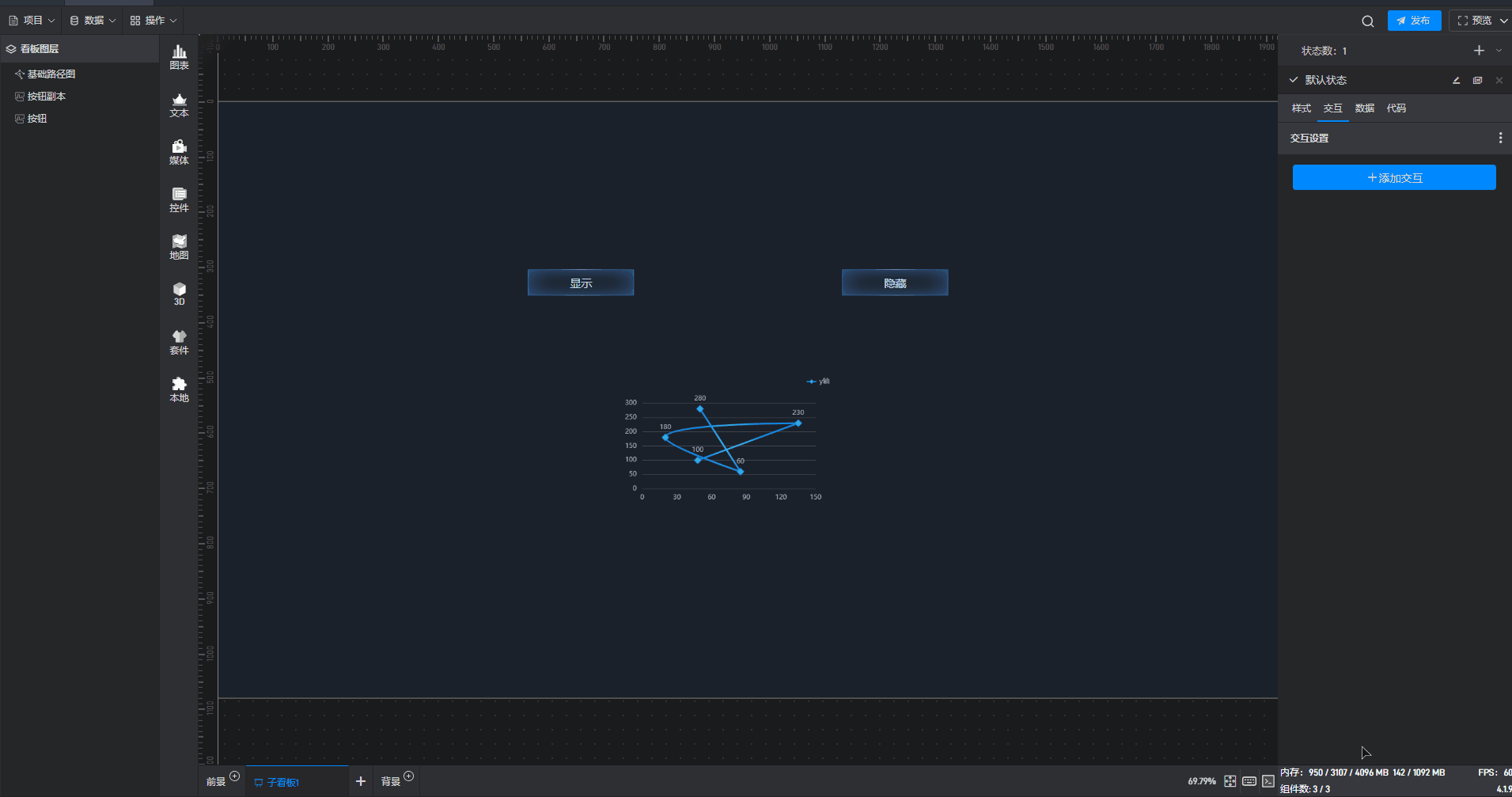Open the 套件 kit component category
The width and height of the screenshot is (1512, 797).
[x=180, y=342]
